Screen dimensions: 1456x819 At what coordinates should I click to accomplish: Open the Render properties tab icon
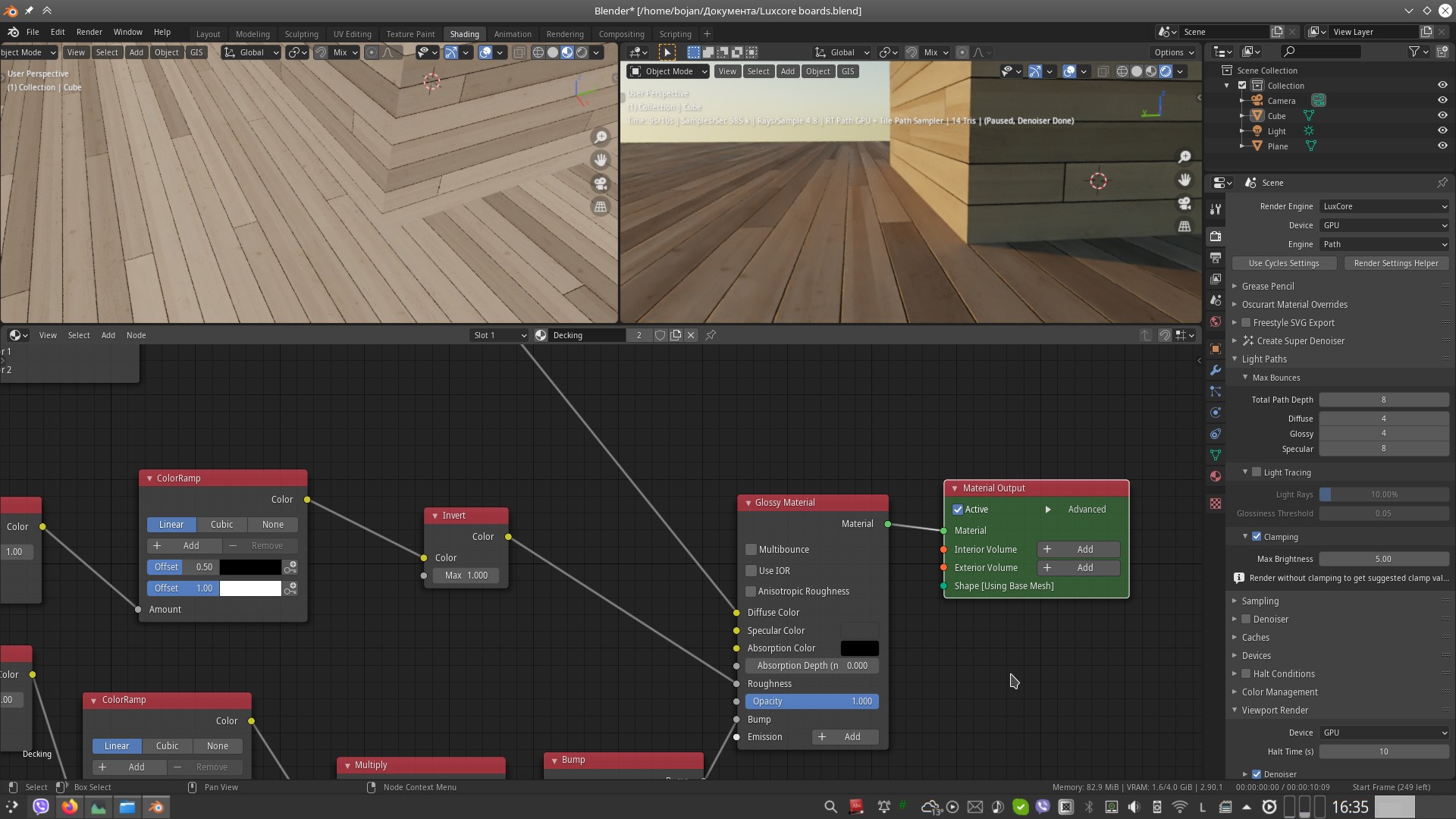click(1216, 236)
